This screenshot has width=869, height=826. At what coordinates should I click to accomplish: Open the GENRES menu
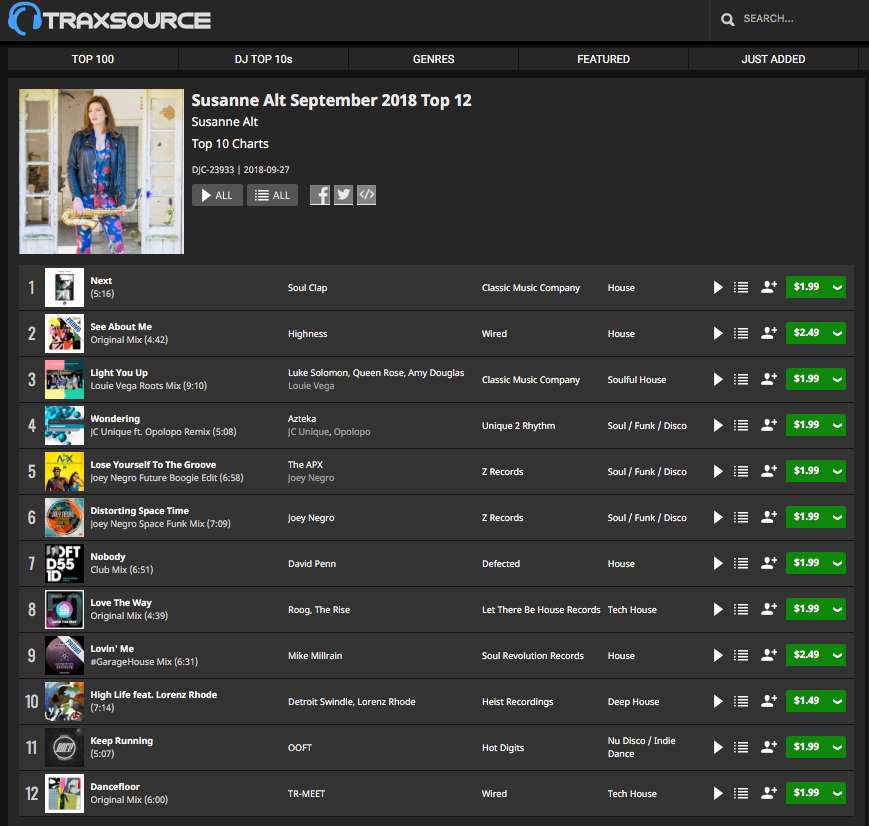pyautogui.click(x=433, y=59)
